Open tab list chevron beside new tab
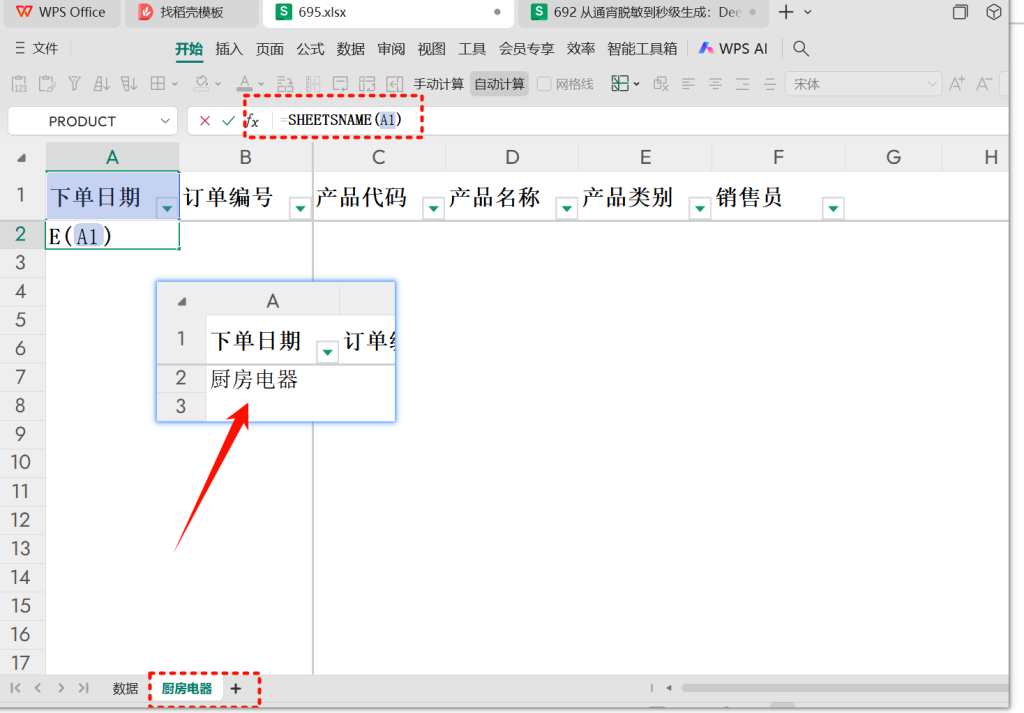This screenshot has width=1024, height=713. [x=808, y=12]
